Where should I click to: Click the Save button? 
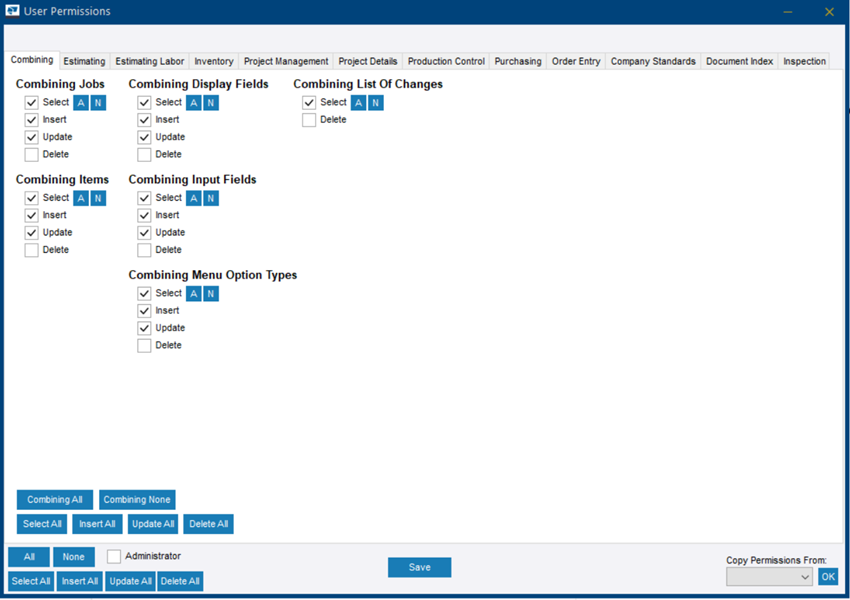pyautogui.click(x=420, y=567)
